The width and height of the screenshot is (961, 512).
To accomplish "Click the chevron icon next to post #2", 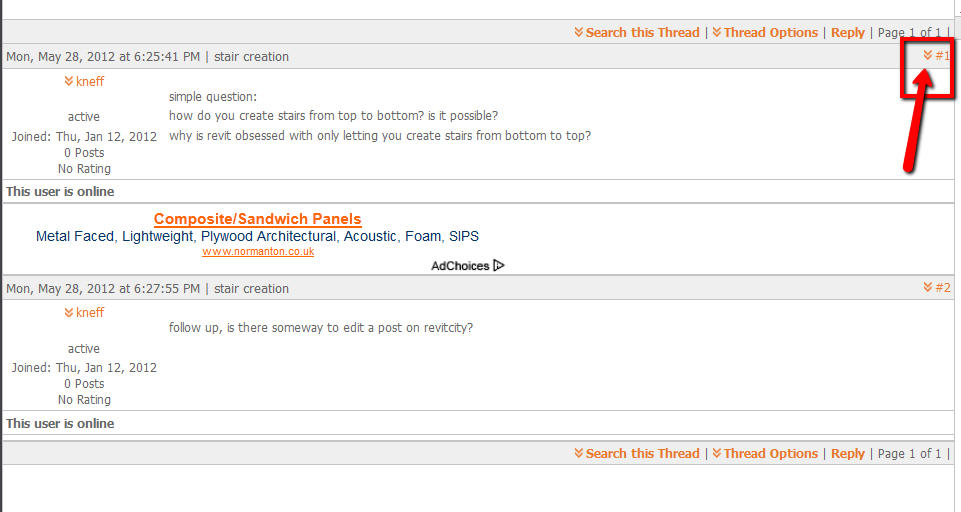I will coord(928,288).
